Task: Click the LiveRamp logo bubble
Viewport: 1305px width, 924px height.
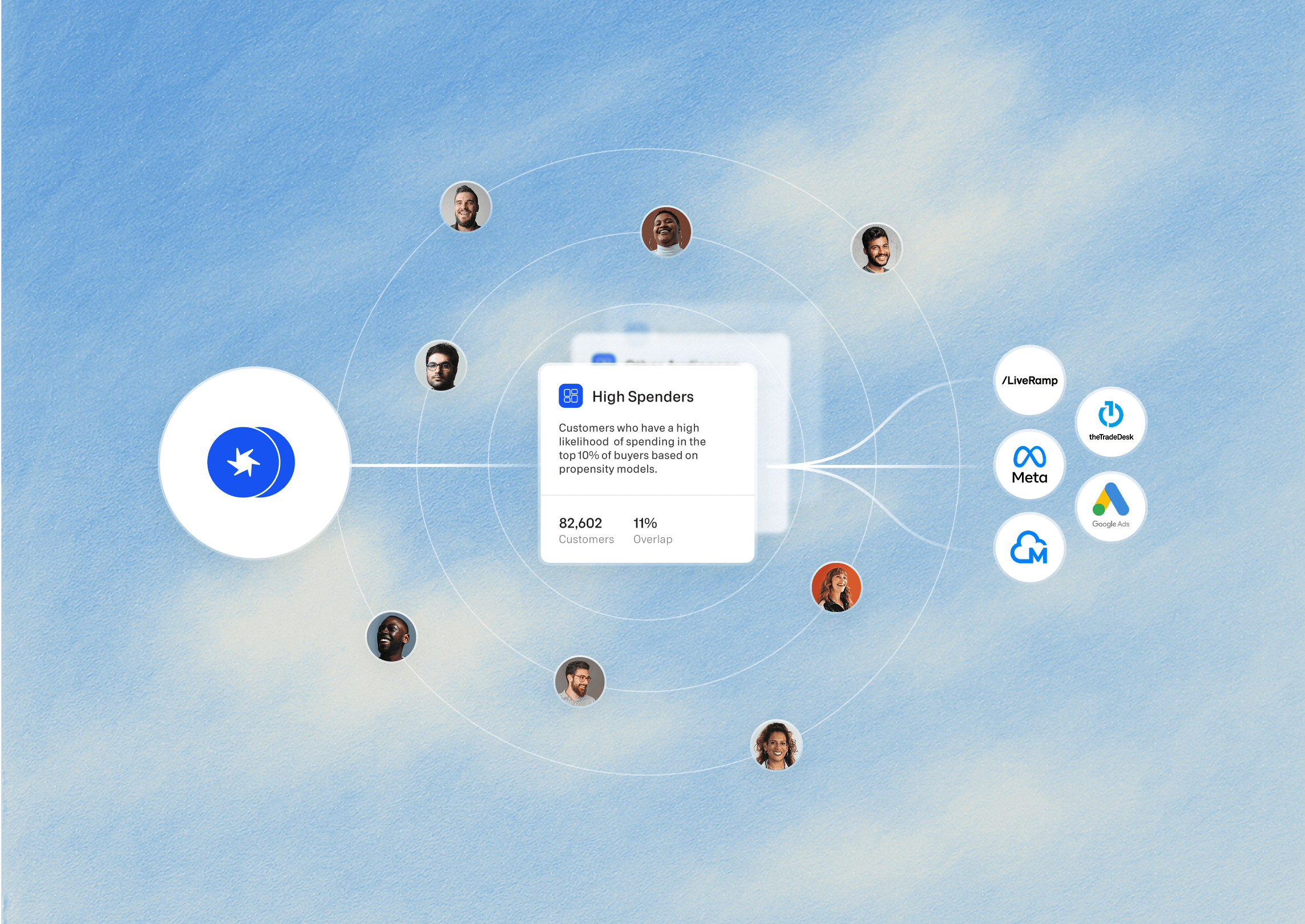Action: coord(1029,380)
